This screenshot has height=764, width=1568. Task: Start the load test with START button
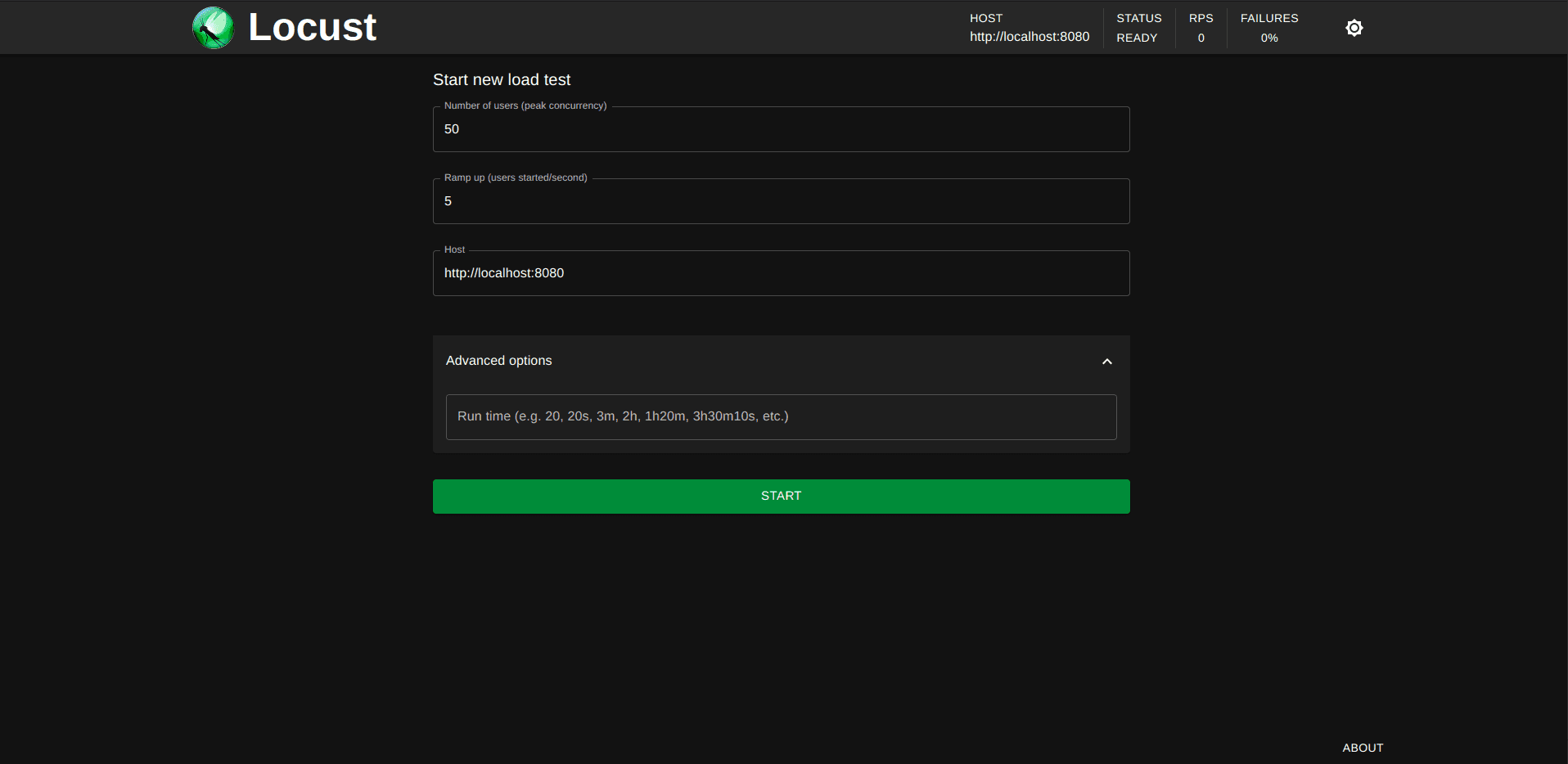pos(781,497)
